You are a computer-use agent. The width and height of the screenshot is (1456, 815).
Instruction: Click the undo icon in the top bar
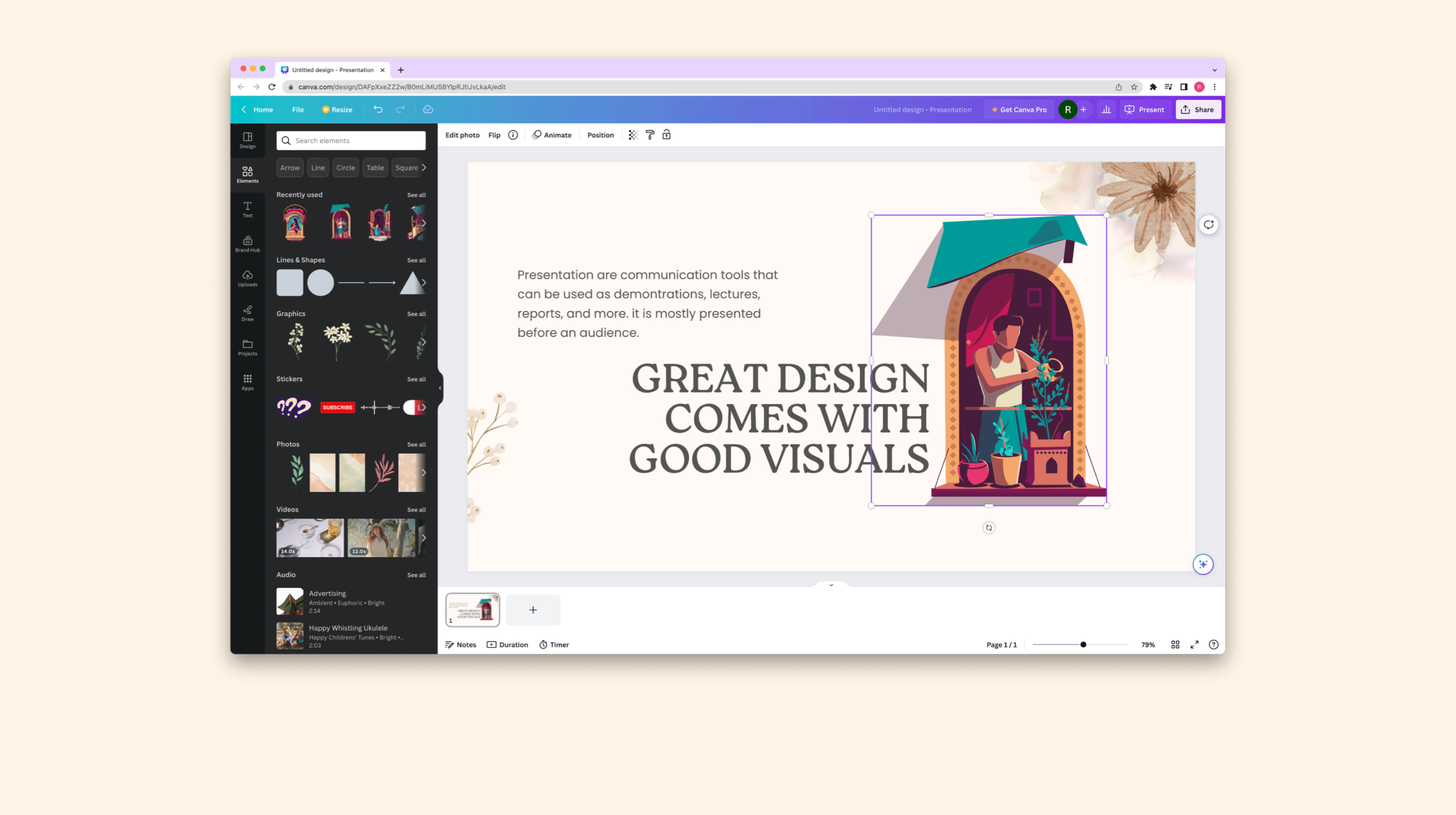click(378, 109)
